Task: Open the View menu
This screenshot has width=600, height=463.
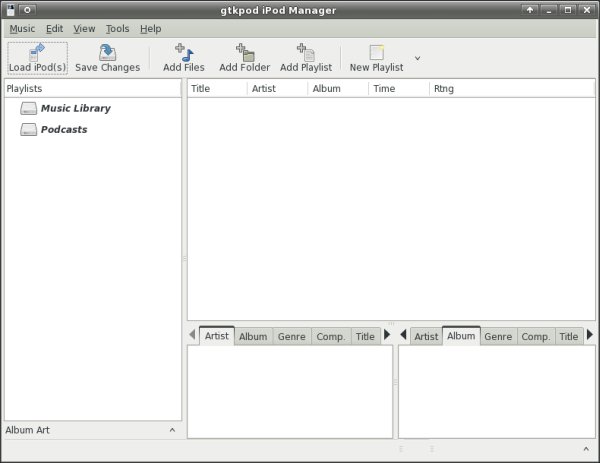Action: point(84,29)
